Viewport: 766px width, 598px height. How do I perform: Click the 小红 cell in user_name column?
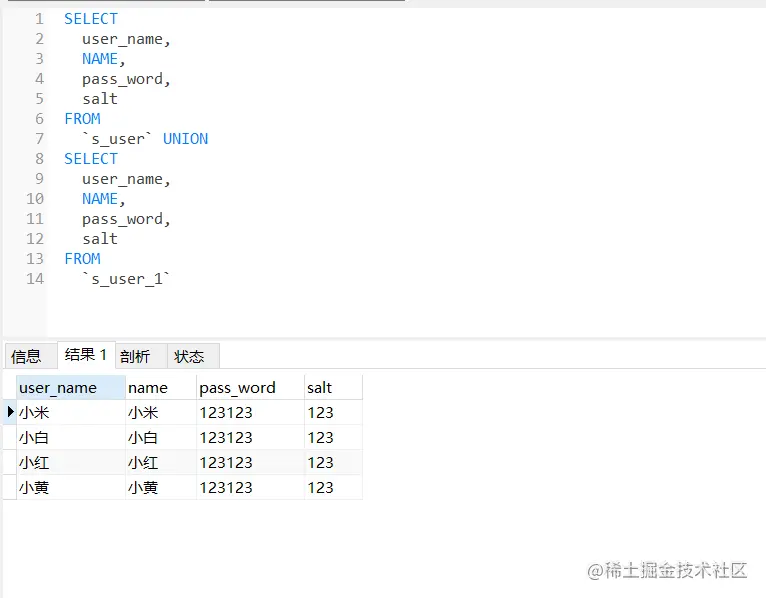[34, 463]
